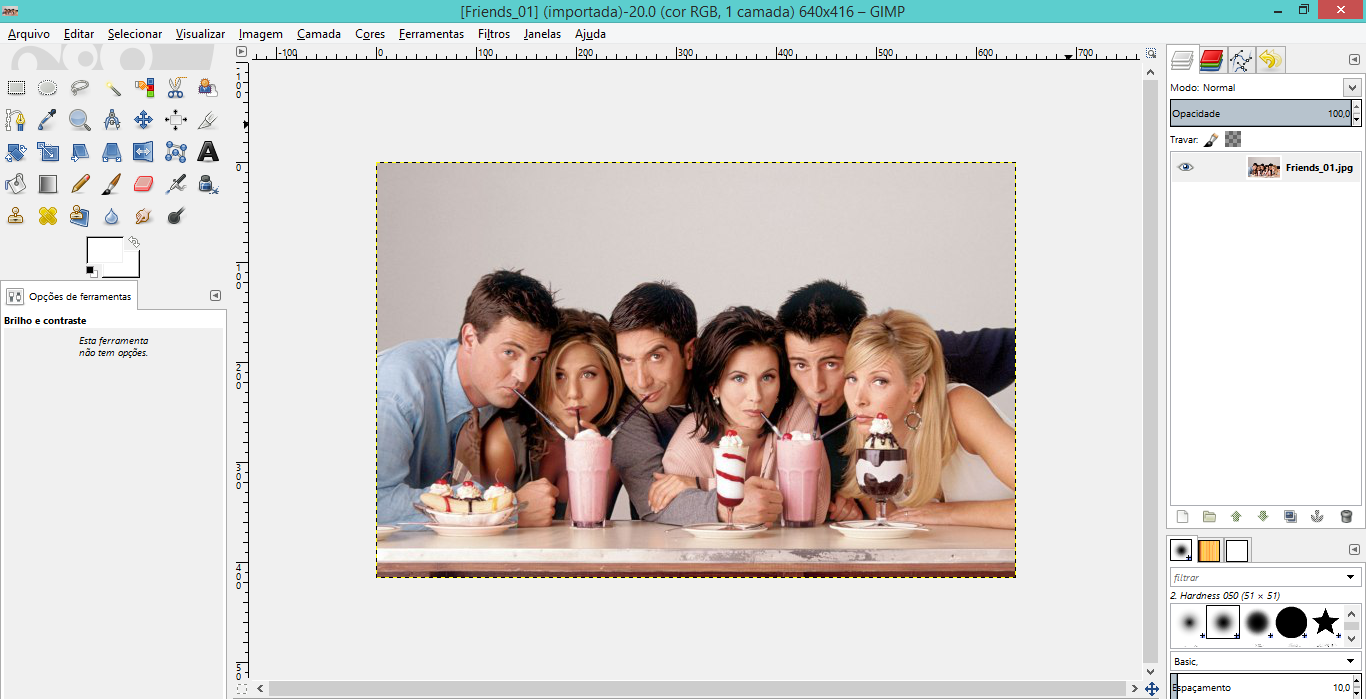
Task: Open the 'Basic,' brush tag dropdown
Action: pos(1352,661)
